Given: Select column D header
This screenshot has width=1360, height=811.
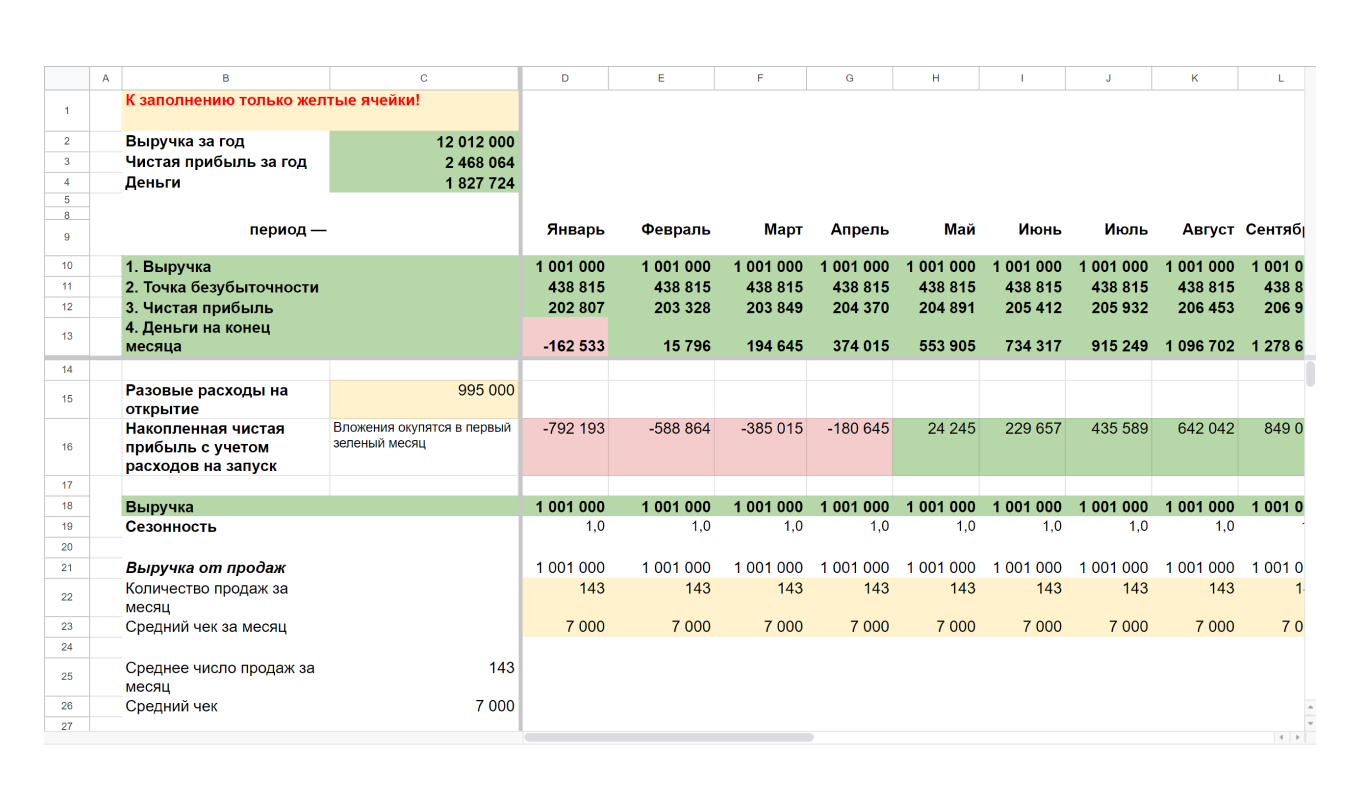Looking at the screenshot, I should [x=565, y=78].
